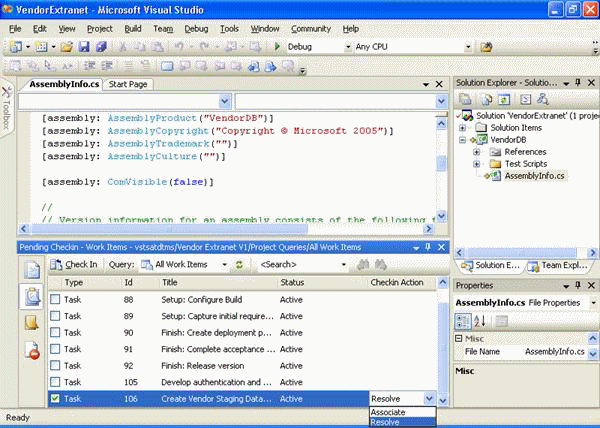Open the Search dropdown in Pending Checkin
Image resolution: width=600 pixels, height=428 pixels.
tap(344, 265)
